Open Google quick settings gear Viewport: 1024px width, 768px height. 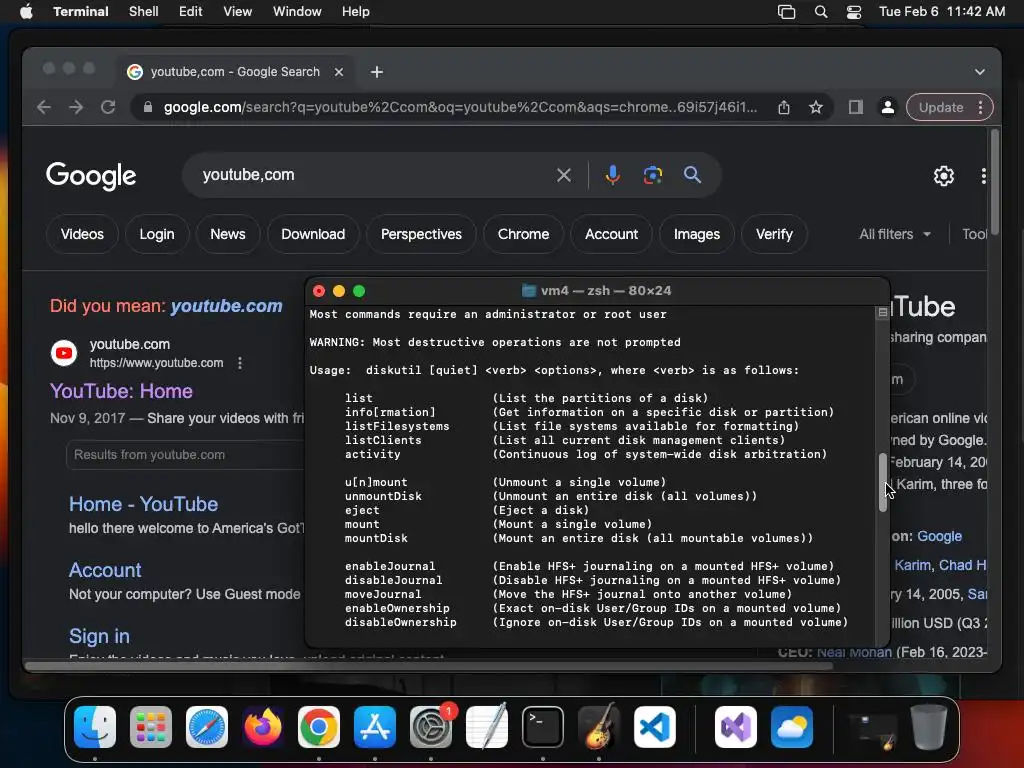click(x=944, y=176)
